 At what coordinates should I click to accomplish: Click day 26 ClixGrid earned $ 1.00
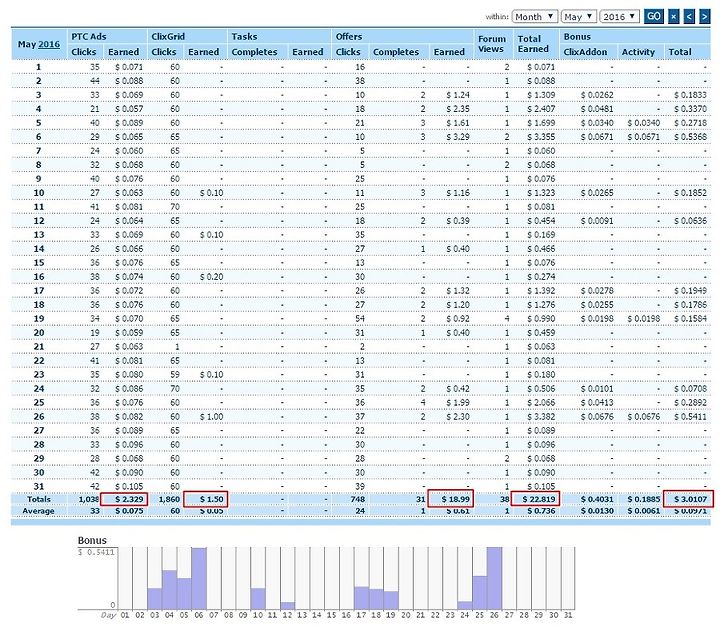[211, 417]
